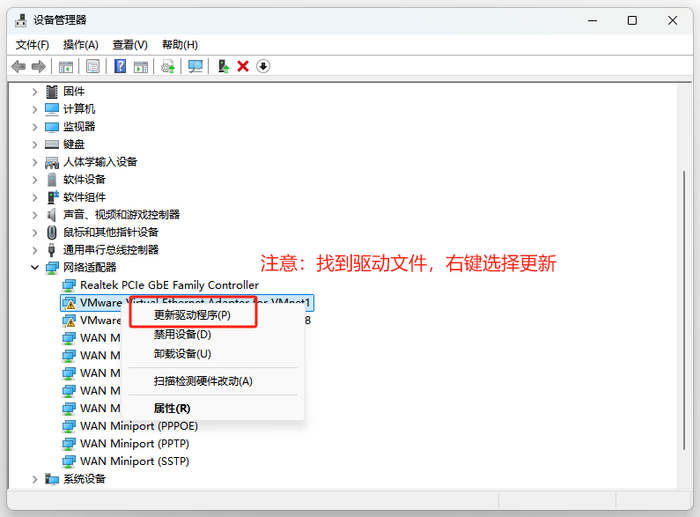Click the Scan for hardware changes monitor icon
The image size is (700, 517).
[x=195, y=67]
